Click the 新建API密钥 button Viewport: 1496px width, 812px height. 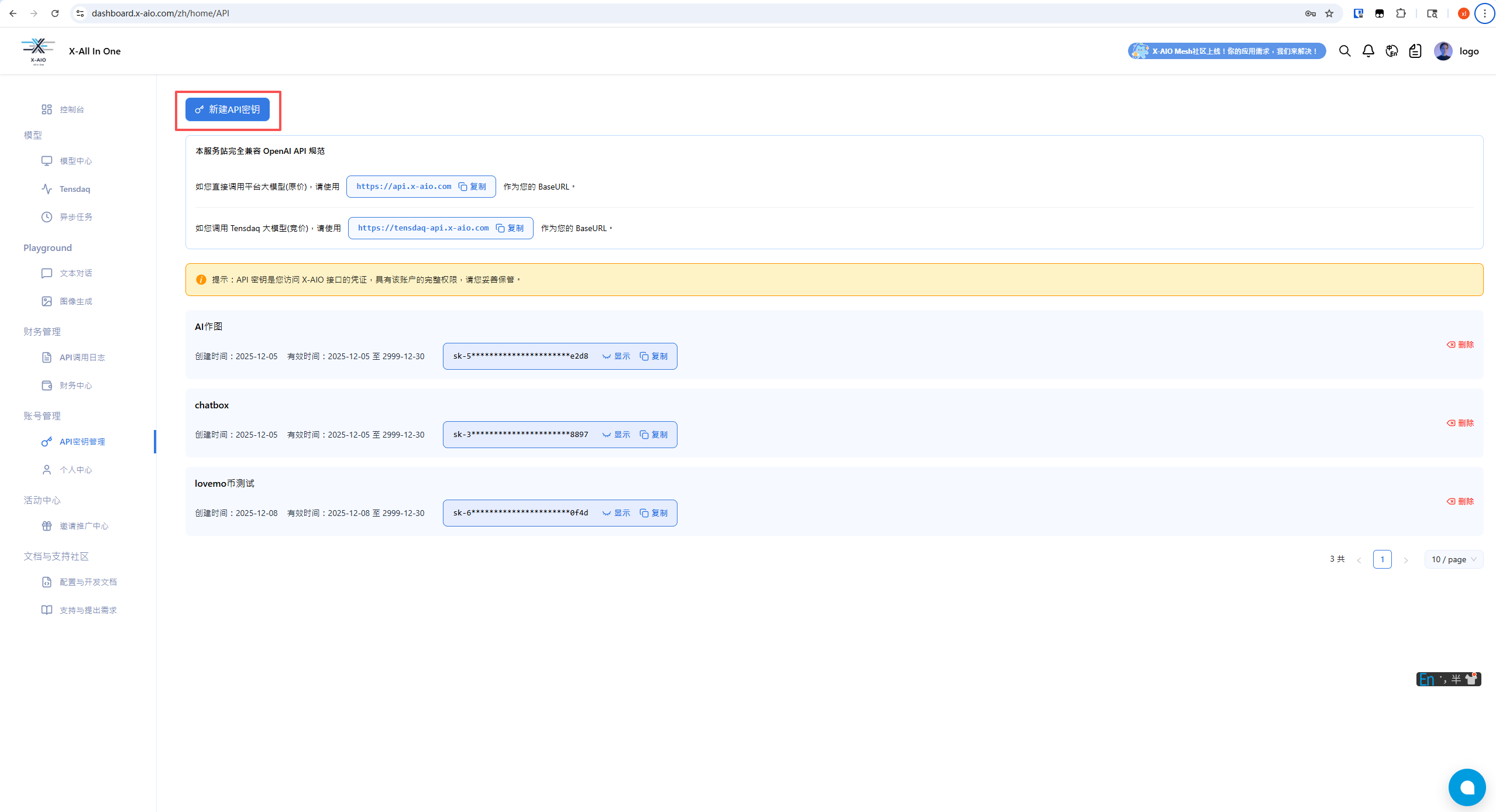point(228,110)
